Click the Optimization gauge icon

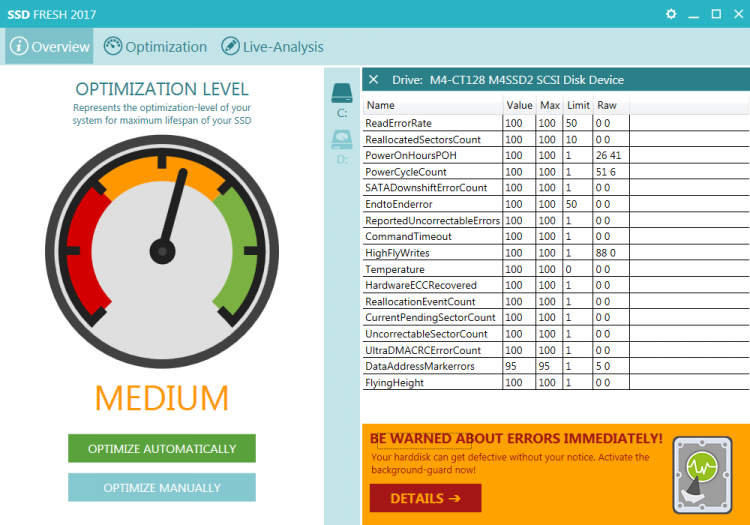(113, 46)
